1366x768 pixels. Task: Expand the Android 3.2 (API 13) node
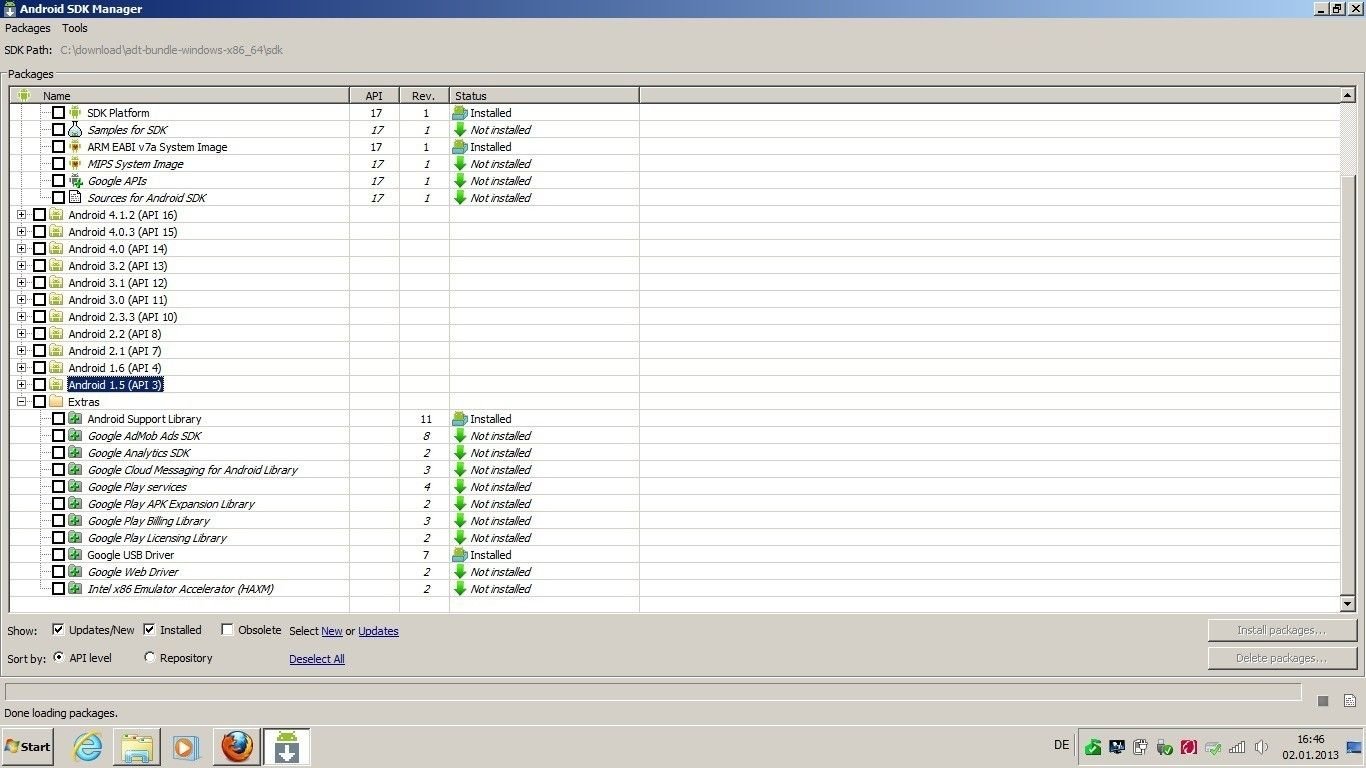(x=21, y=266)
